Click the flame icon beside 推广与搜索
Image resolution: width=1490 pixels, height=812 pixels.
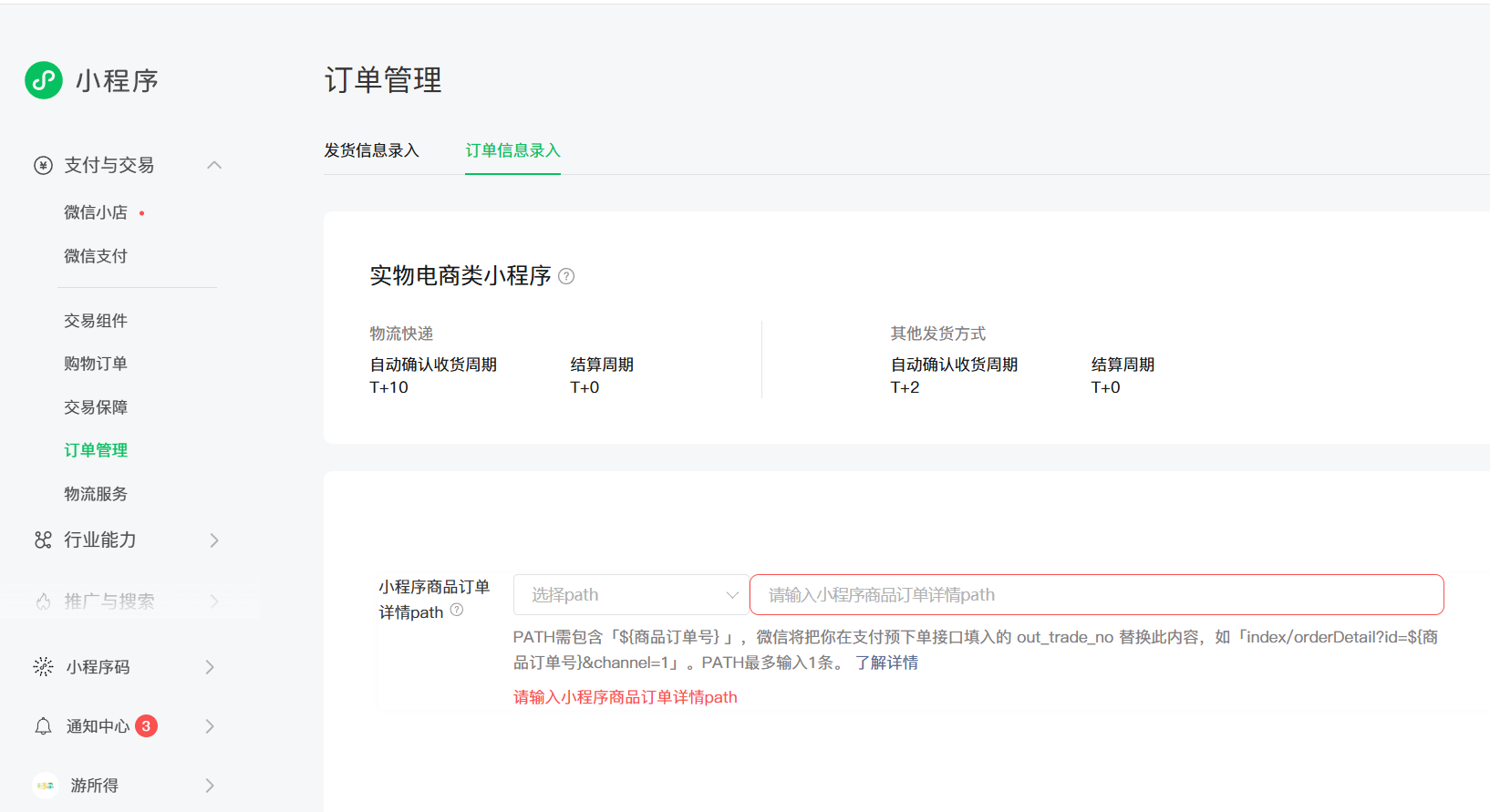43,601
